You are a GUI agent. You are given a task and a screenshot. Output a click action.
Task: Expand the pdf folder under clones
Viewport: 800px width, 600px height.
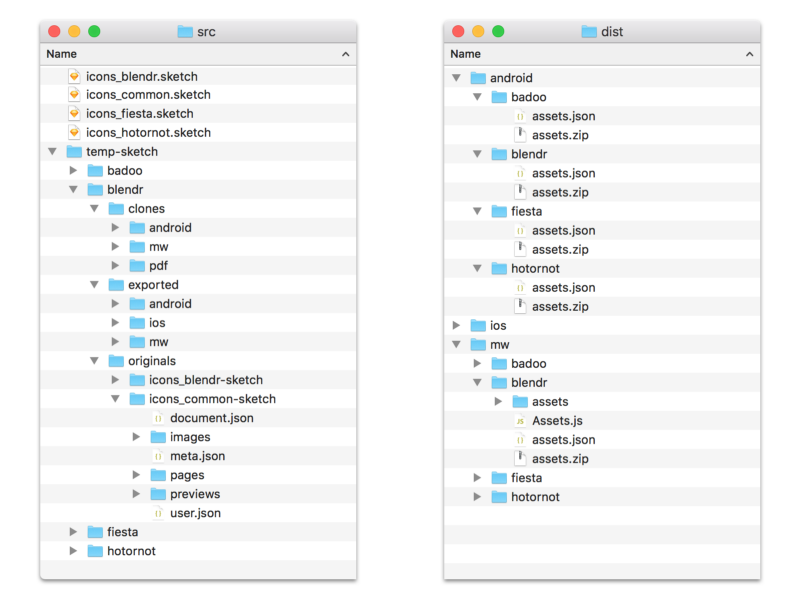[x=115, y=266]
